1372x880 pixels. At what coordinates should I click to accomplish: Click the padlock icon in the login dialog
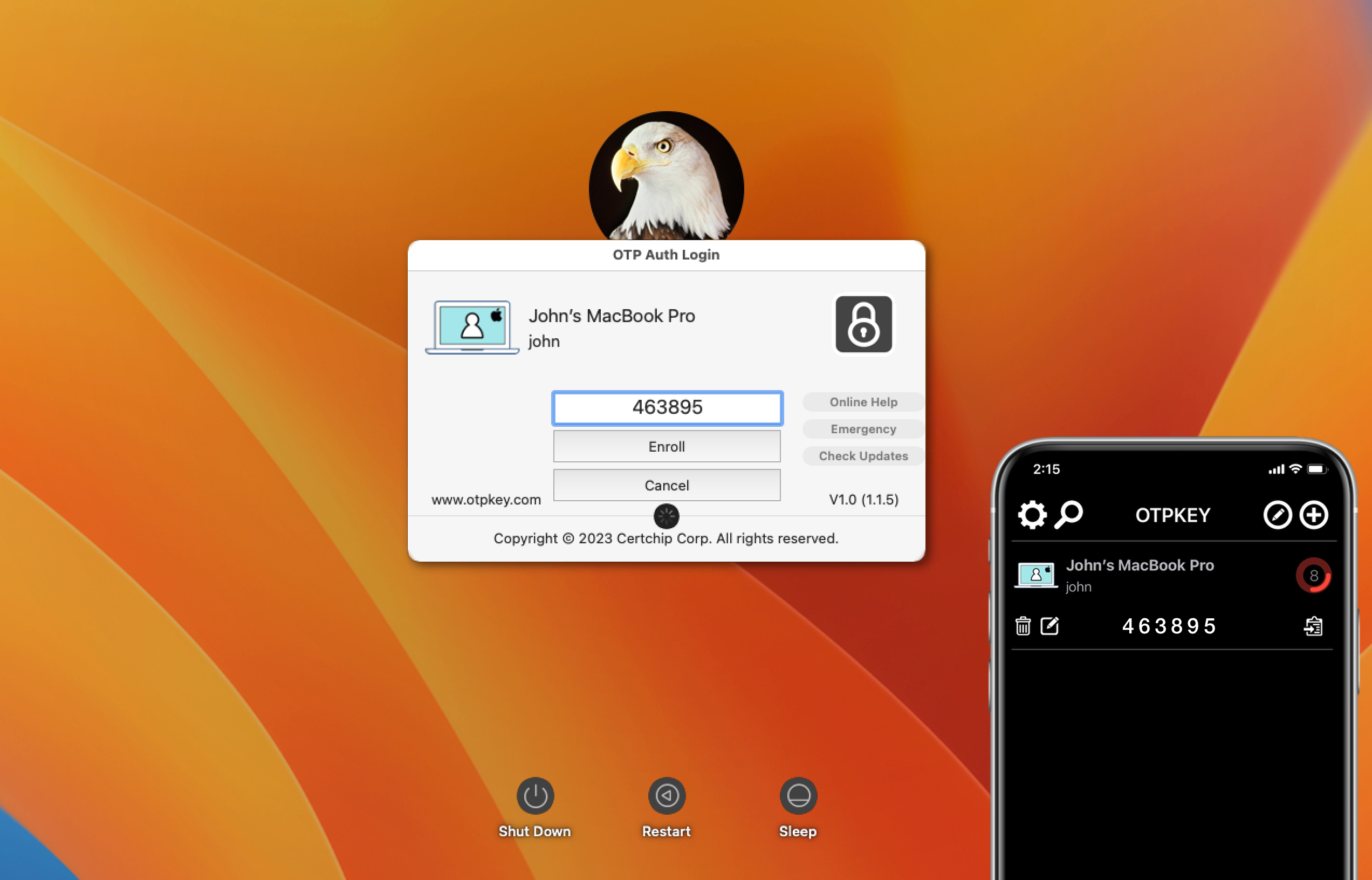863,324
